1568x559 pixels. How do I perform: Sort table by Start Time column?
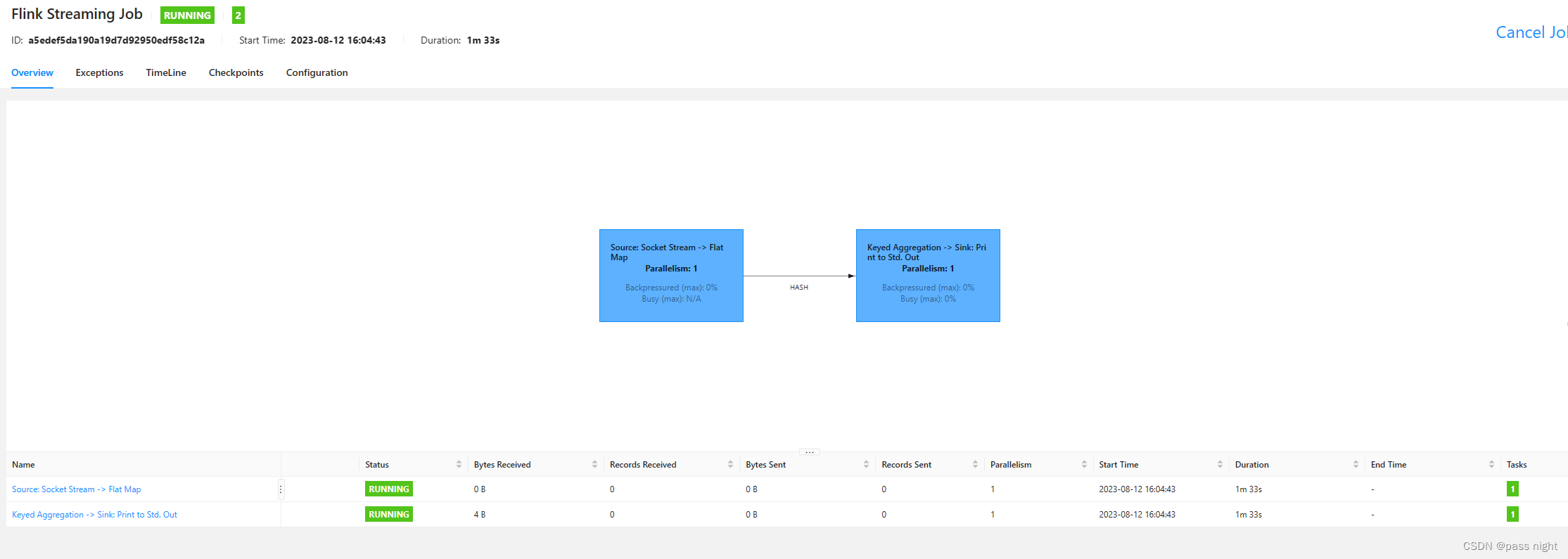click(x=1220, y=464)
